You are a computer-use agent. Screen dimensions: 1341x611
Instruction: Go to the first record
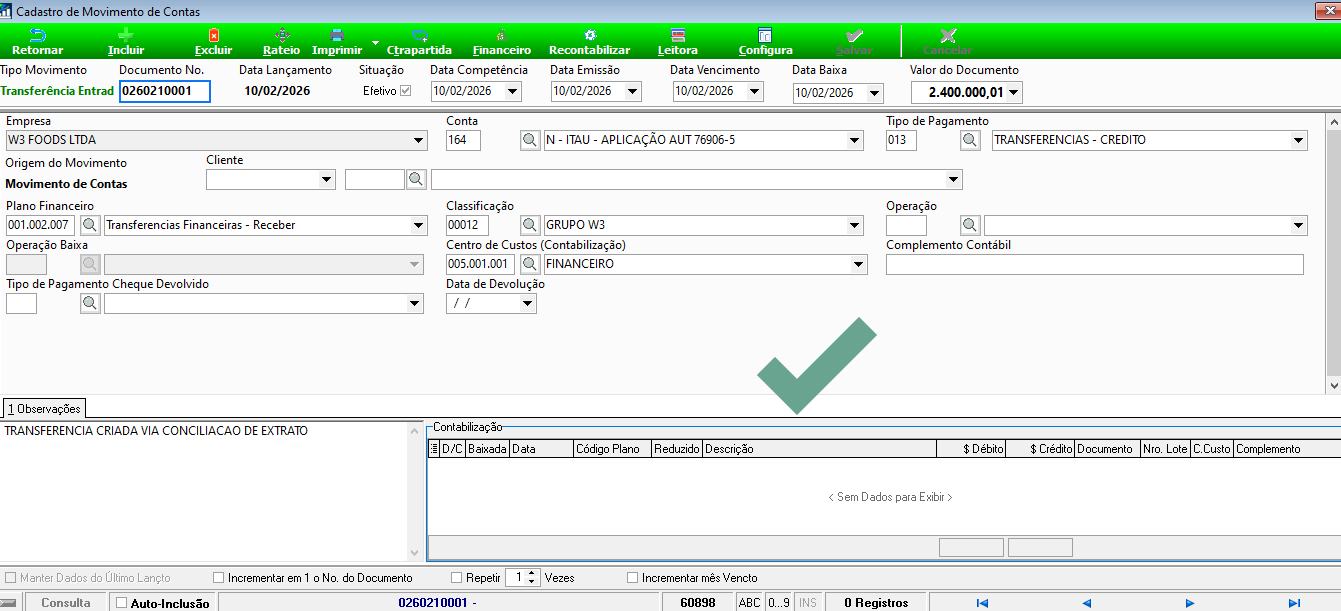point(982,603)
